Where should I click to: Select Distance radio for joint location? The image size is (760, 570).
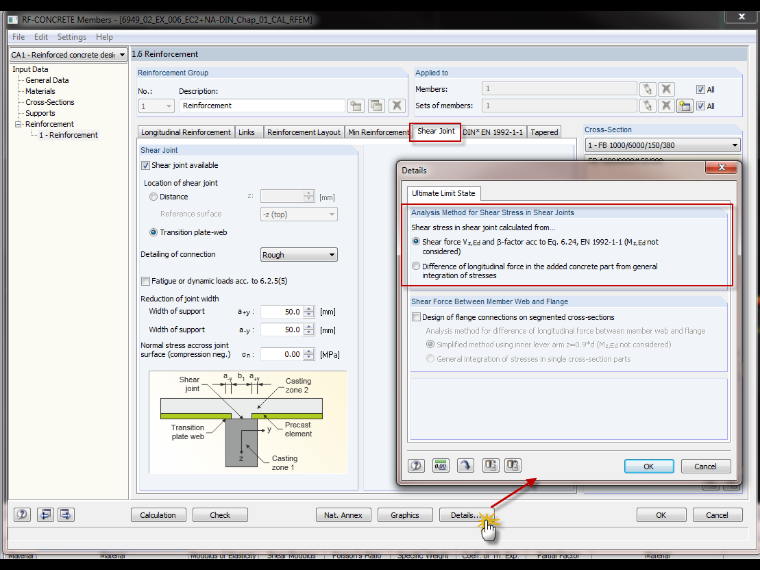153,197
